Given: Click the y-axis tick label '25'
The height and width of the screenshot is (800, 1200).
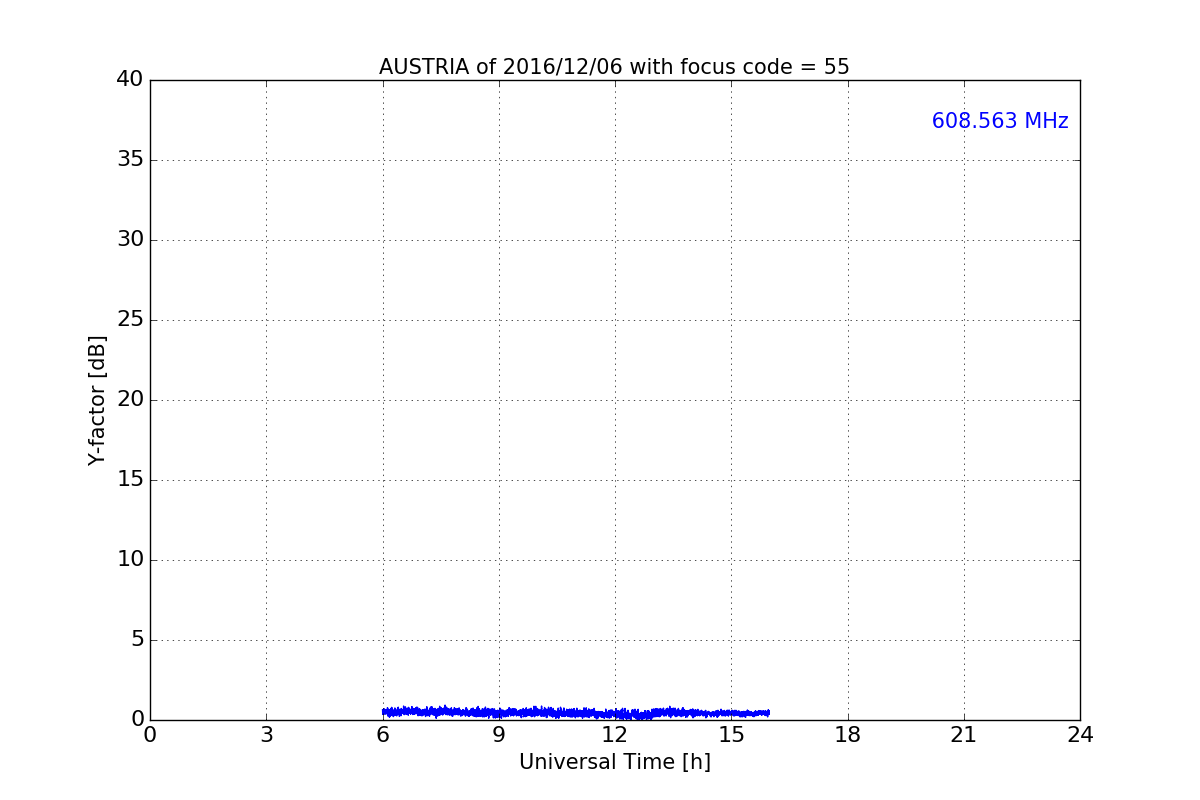Looking at the screenshot, I should tap(130, 319).
